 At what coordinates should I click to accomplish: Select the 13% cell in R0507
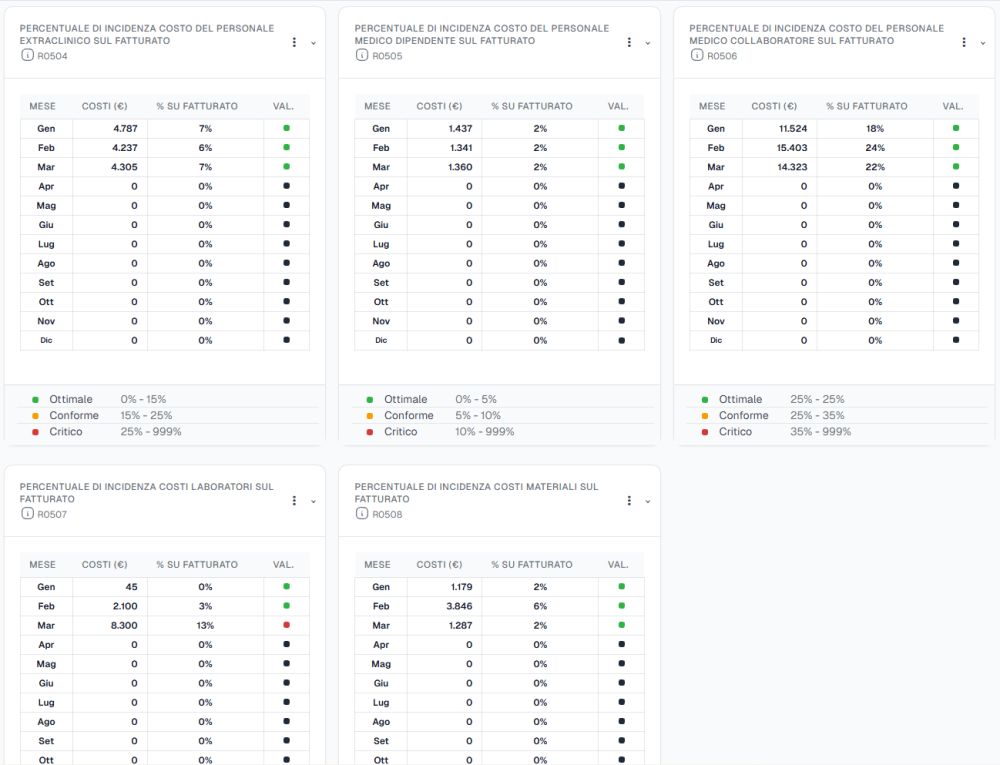click(x=205, y=625)
